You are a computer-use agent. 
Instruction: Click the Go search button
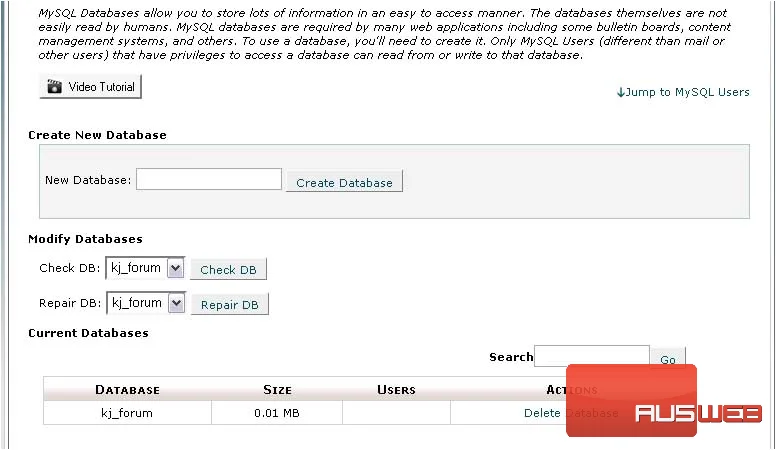click(668, 358)
